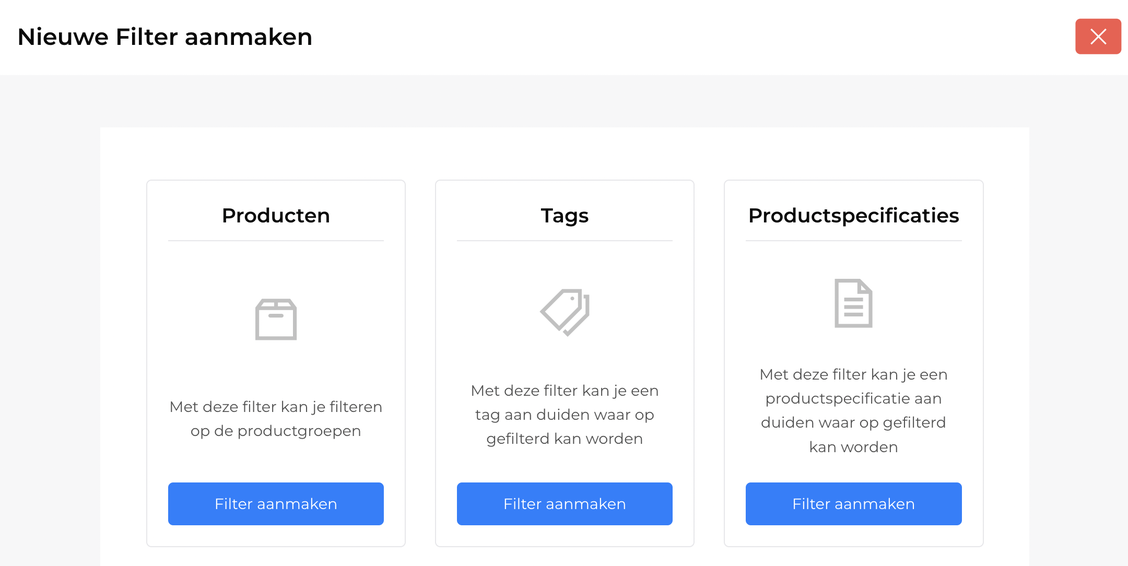
Task: Click the Tags label icon
Action: (565, 312)
